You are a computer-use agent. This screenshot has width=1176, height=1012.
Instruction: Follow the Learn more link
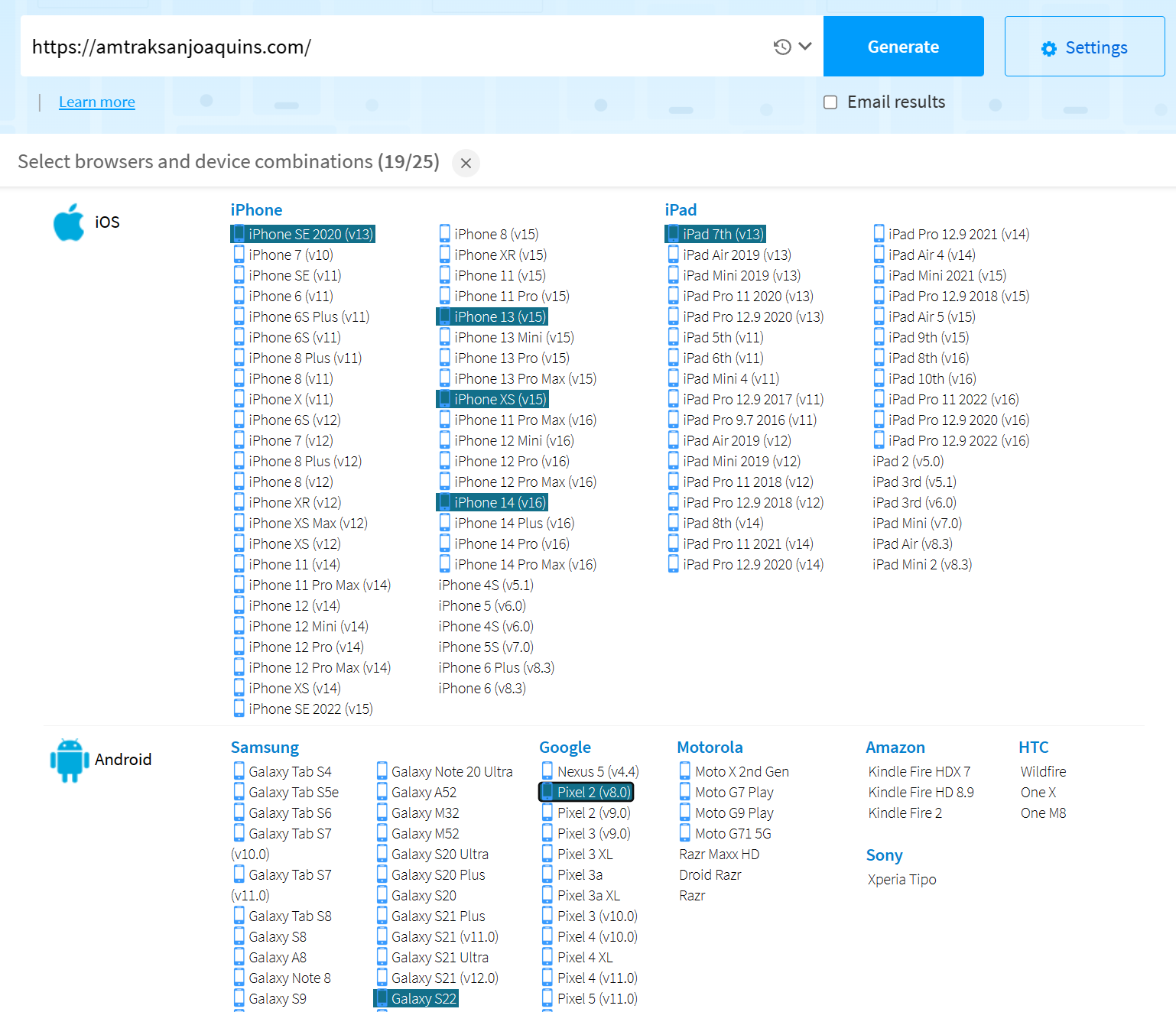point(97,102)
